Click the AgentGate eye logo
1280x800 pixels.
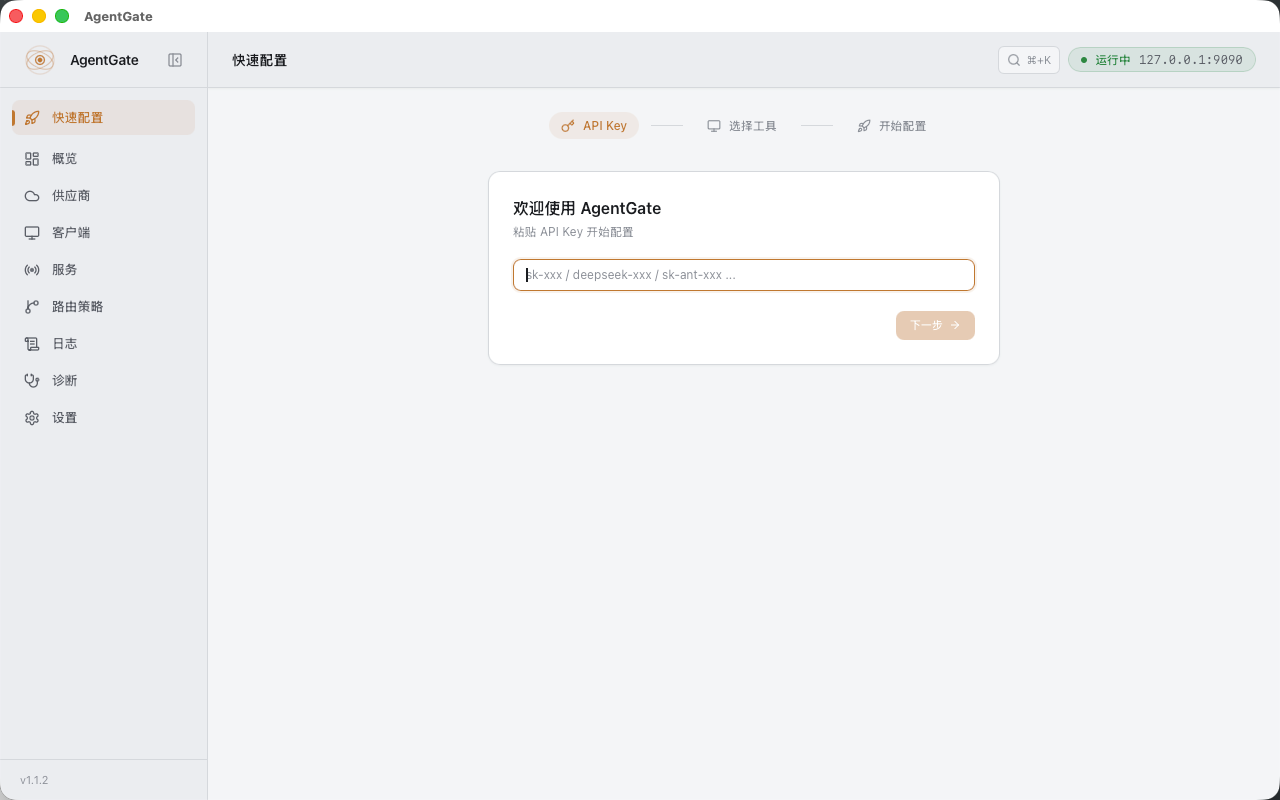click(x=40, y=60)
